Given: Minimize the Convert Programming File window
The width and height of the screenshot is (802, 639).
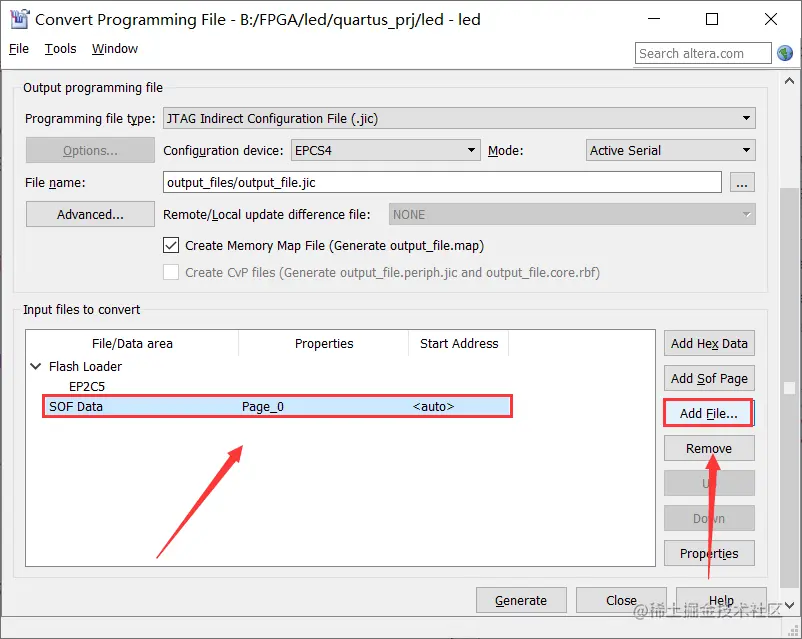Looking at the screenshot, I should [654, 19].
